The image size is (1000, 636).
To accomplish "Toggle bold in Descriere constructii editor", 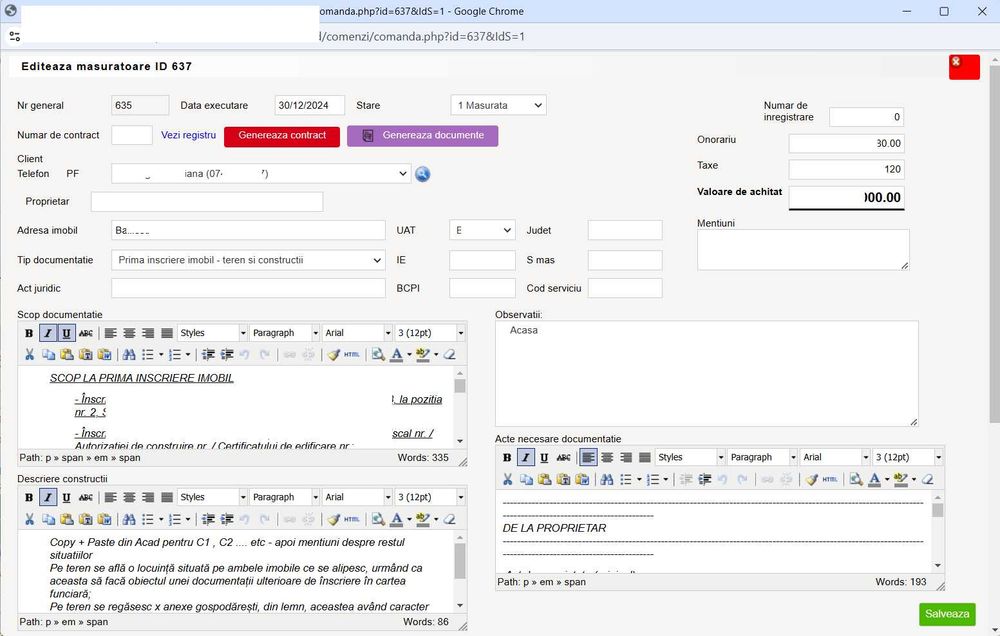I will click(x=29, y=497).
